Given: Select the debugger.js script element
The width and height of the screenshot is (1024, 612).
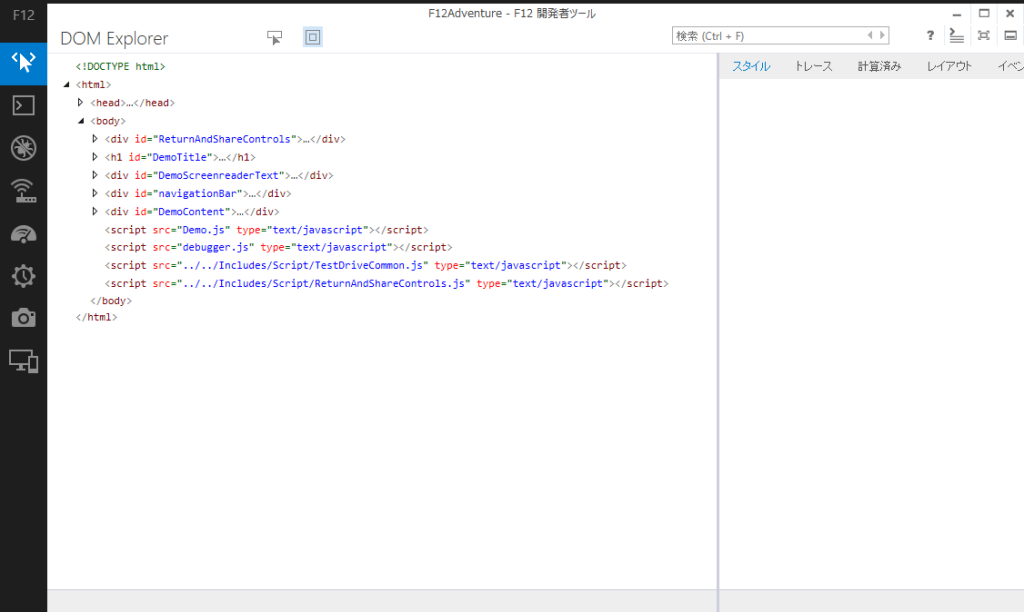Looking at the screenshot, I should pos(278,248).
